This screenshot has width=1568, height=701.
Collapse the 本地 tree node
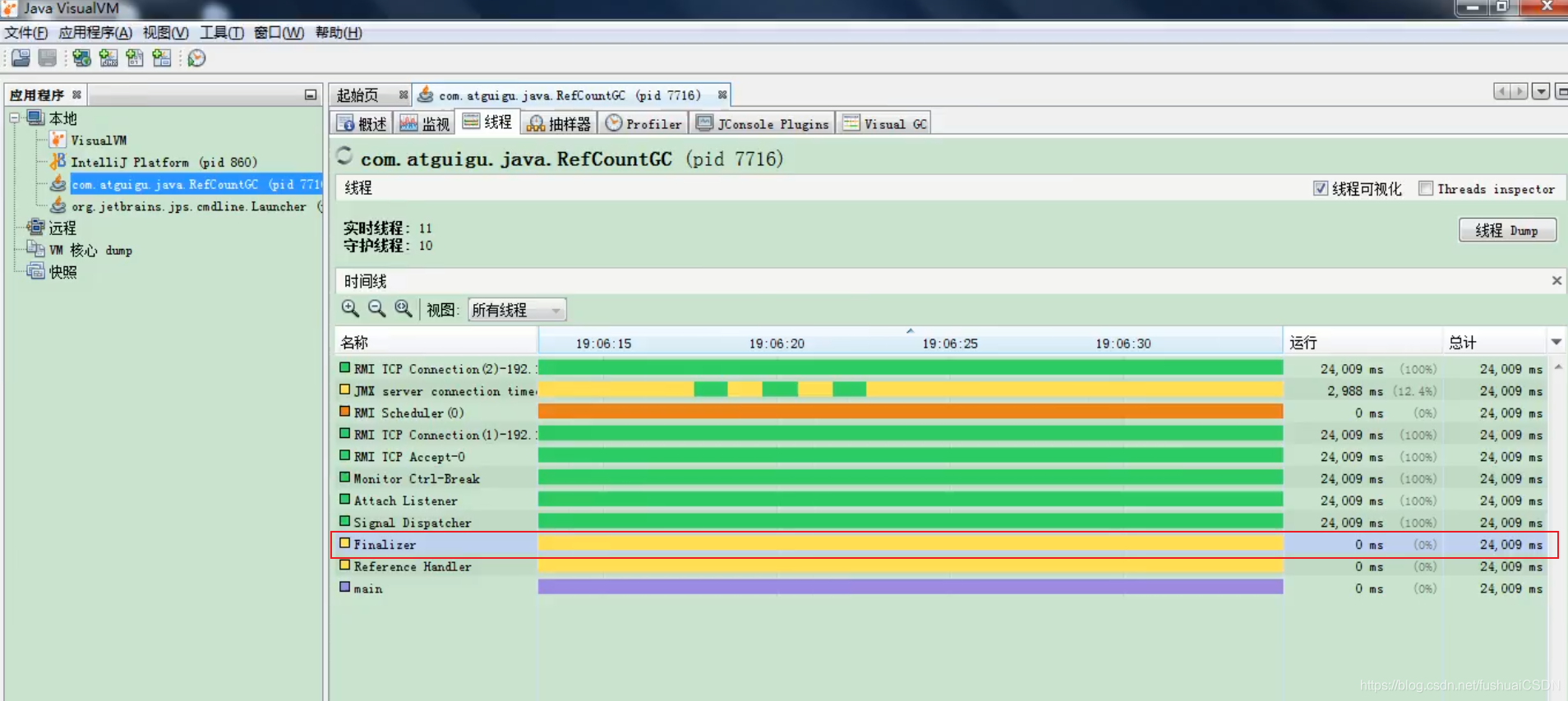point(15,118)
